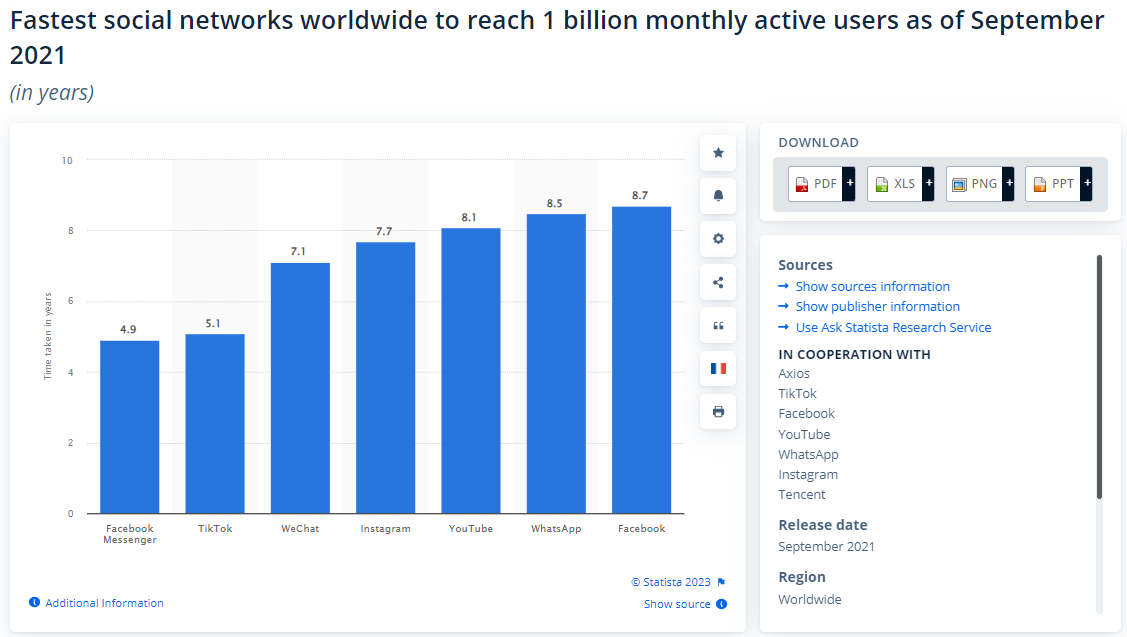This screenshot has width=1127, height=637.
Task: Open Use Ask Statista Research Service
Action: point(893,327)
